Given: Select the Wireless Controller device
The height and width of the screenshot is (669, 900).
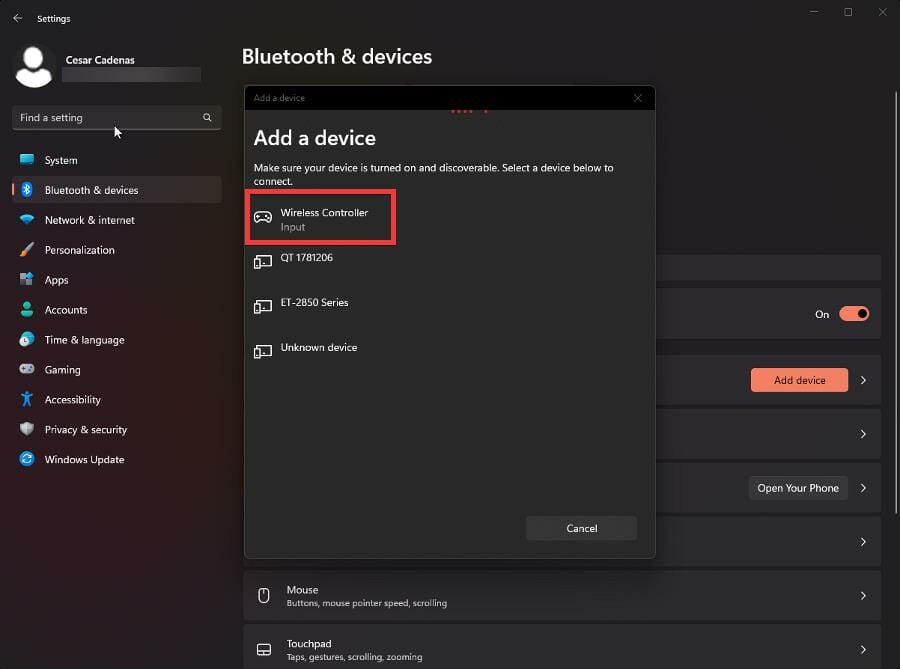Looking at the screenshot, I should pyautogui.click(x=320, y=217).
